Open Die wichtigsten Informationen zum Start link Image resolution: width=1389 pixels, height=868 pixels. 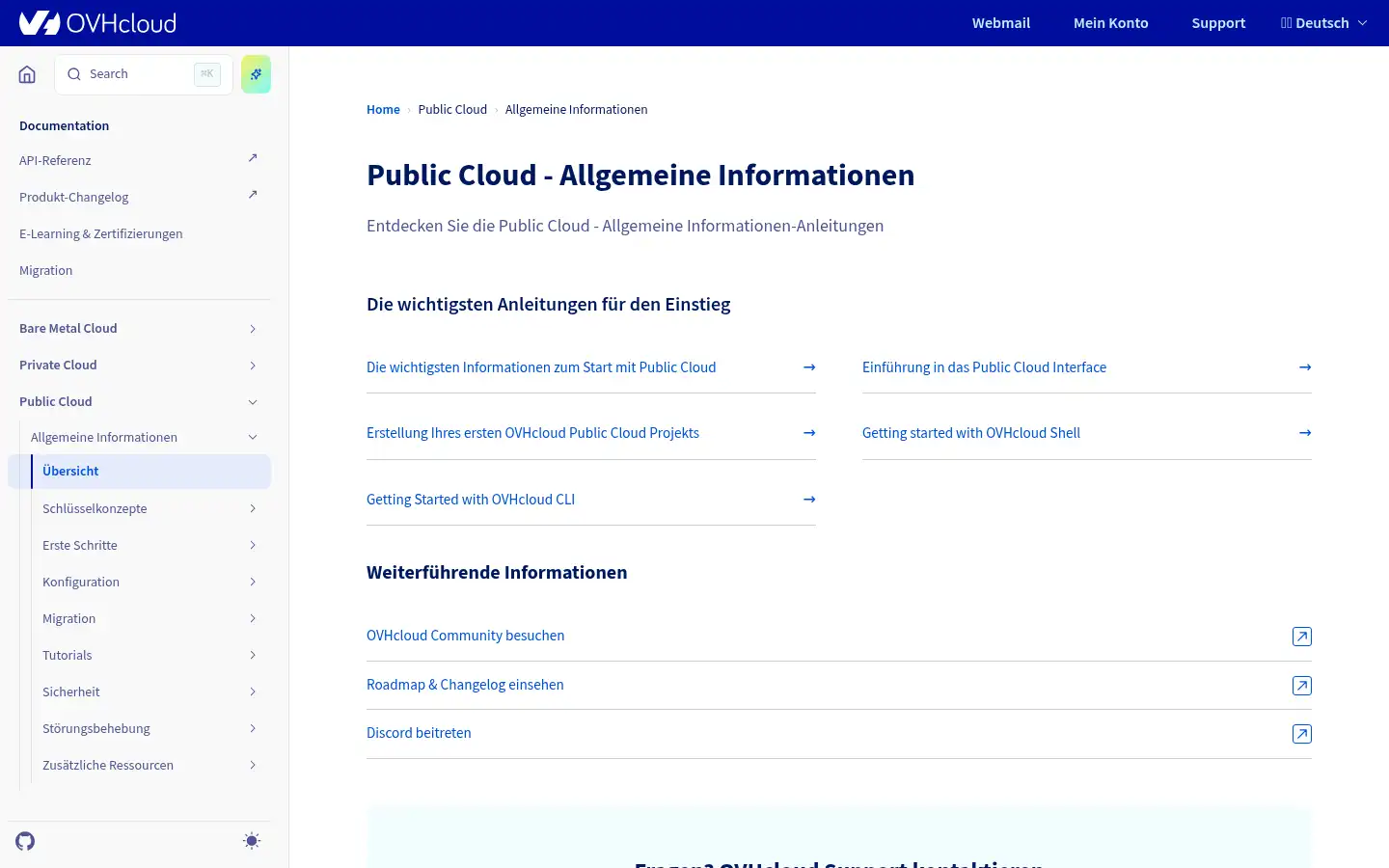[541, 367]
